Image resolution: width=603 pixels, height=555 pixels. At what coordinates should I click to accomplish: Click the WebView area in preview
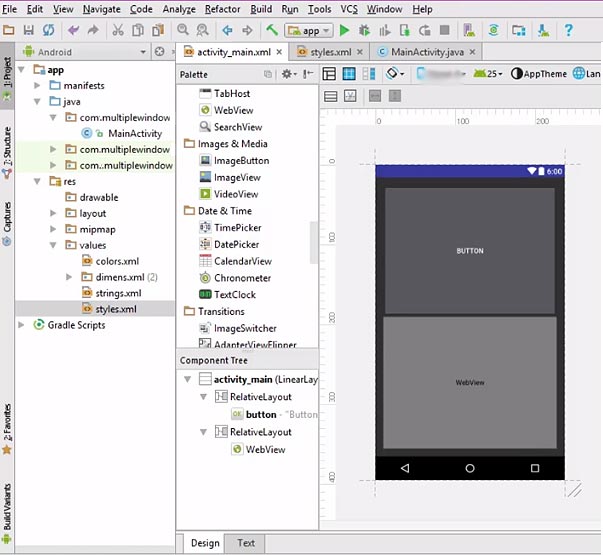click(x=470, y=382)
